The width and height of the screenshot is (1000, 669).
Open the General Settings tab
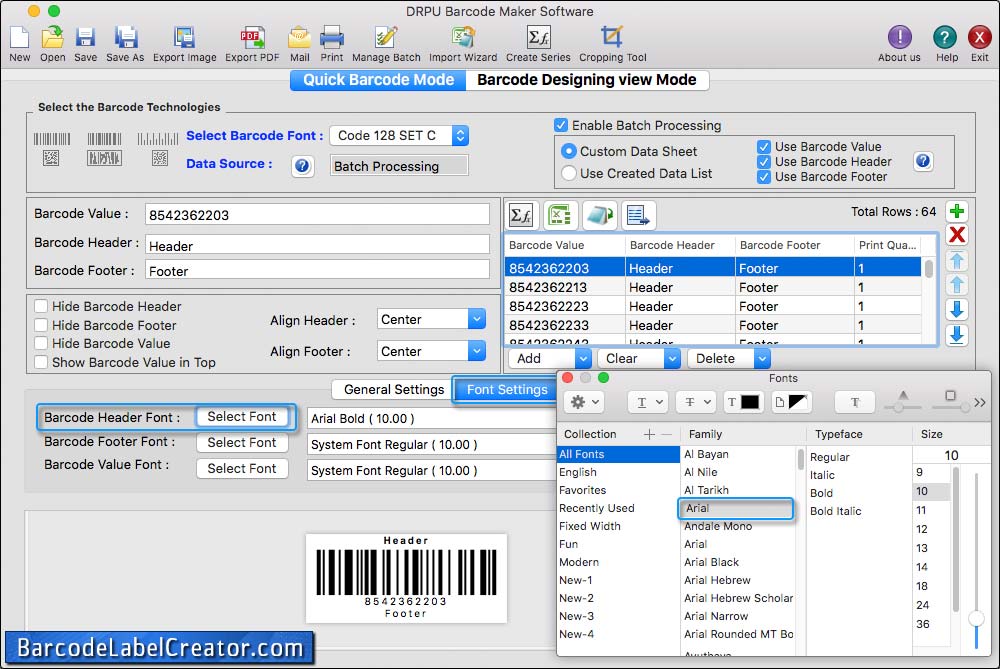point(393,389)
